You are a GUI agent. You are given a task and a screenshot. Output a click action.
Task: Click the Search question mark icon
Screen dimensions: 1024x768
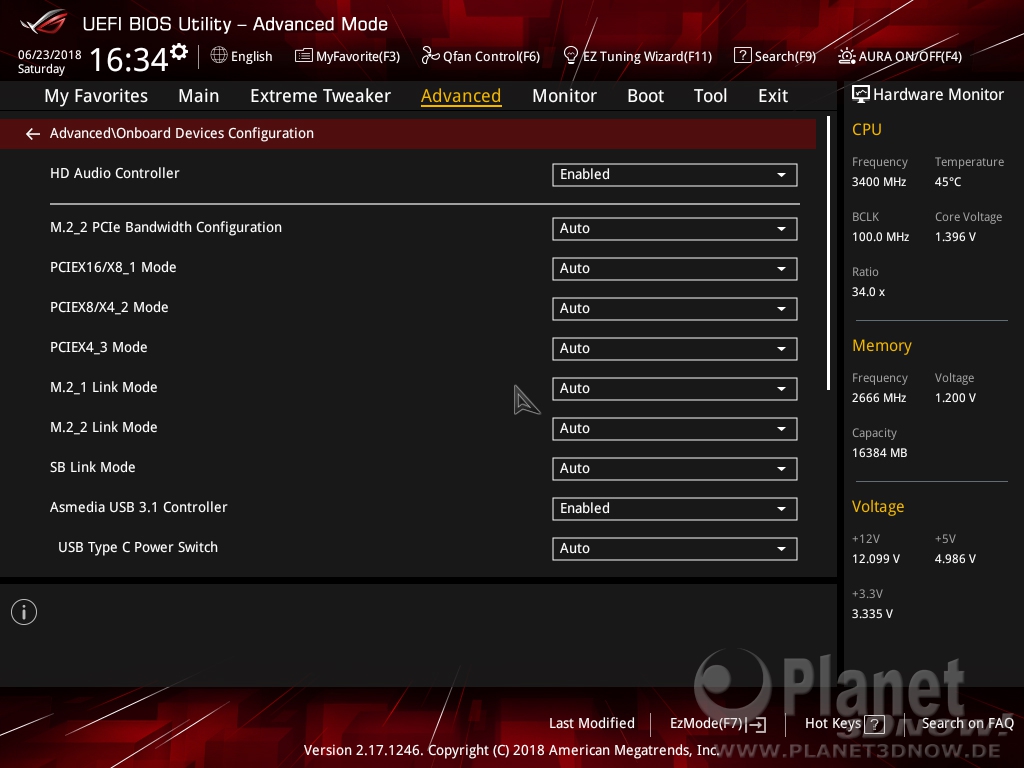pos(743,56)
